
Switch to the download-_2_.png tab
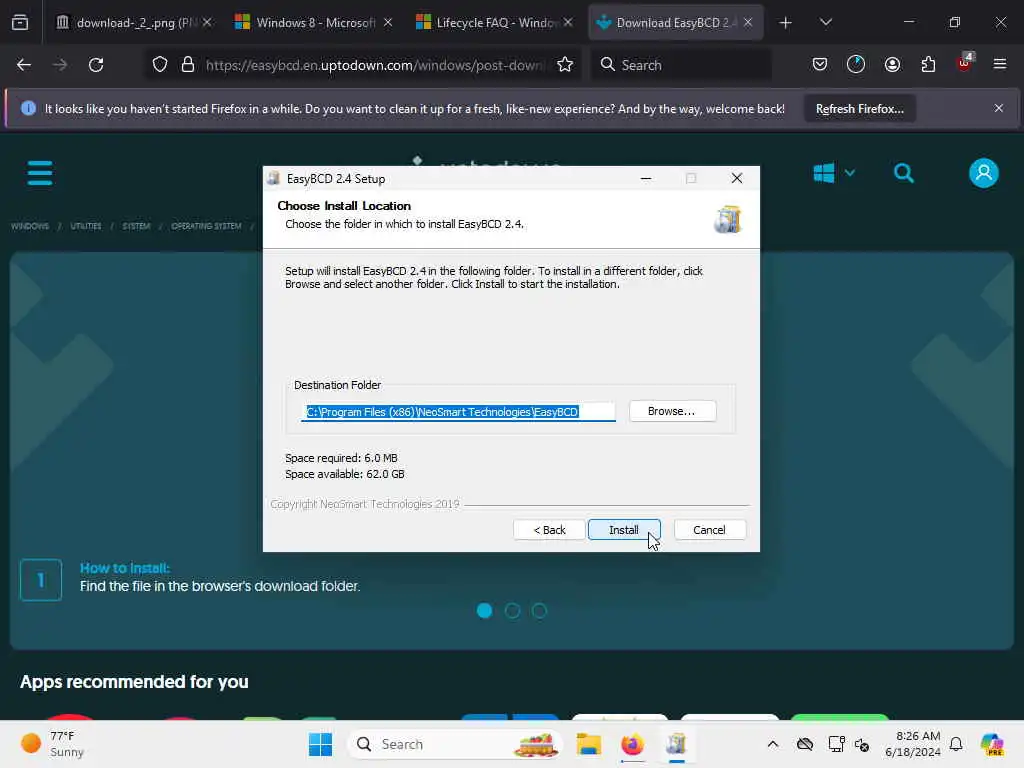point(136,22)
